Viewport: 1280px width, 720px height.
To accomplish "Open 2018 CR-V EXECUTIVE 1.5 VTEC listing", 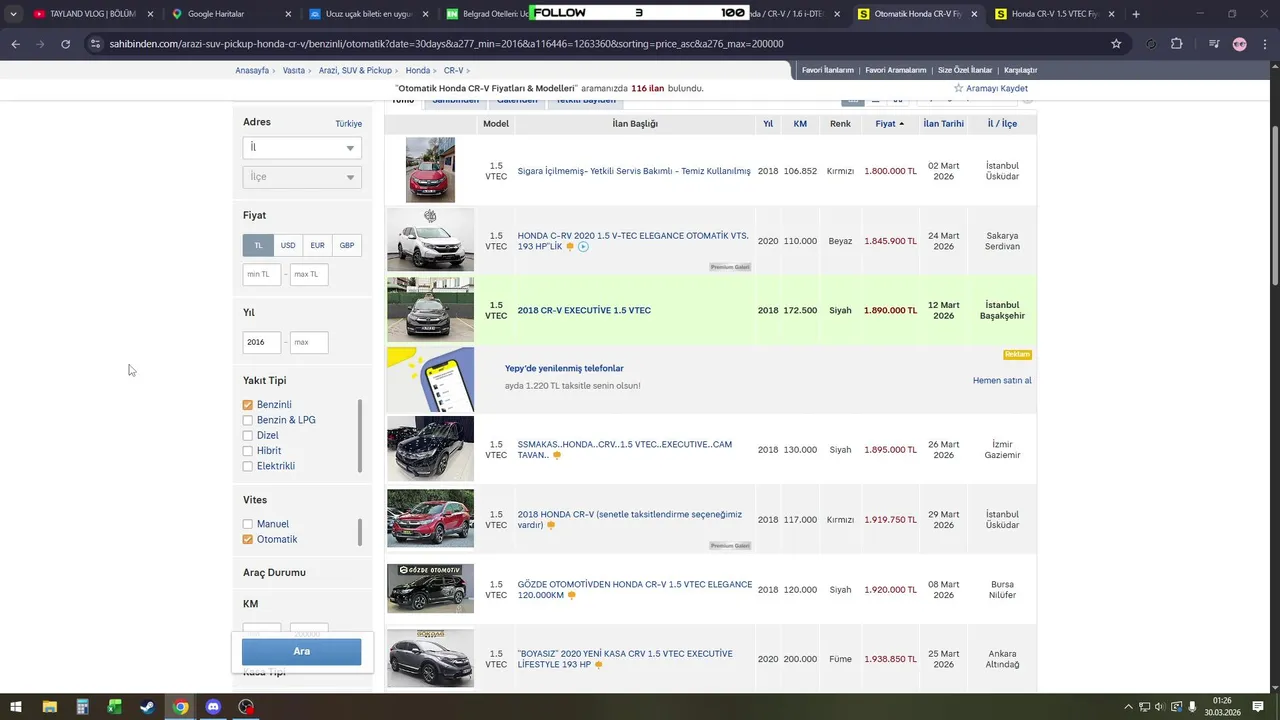I will 584,310.
